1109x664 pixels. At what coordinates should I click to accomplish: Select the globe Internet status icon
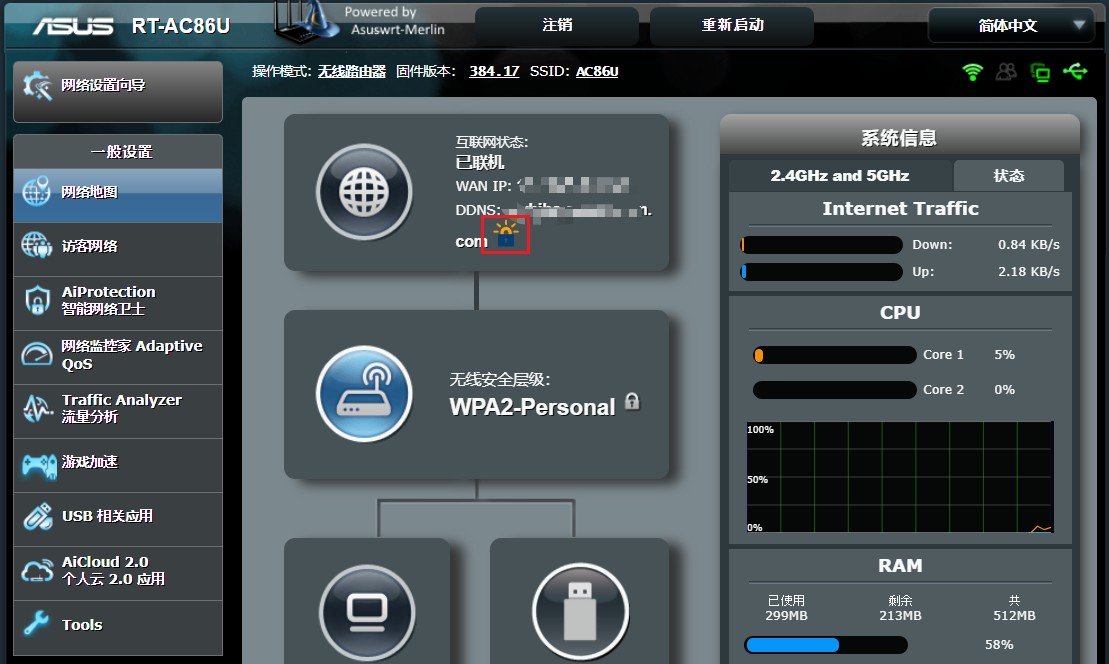coord(364,191)
